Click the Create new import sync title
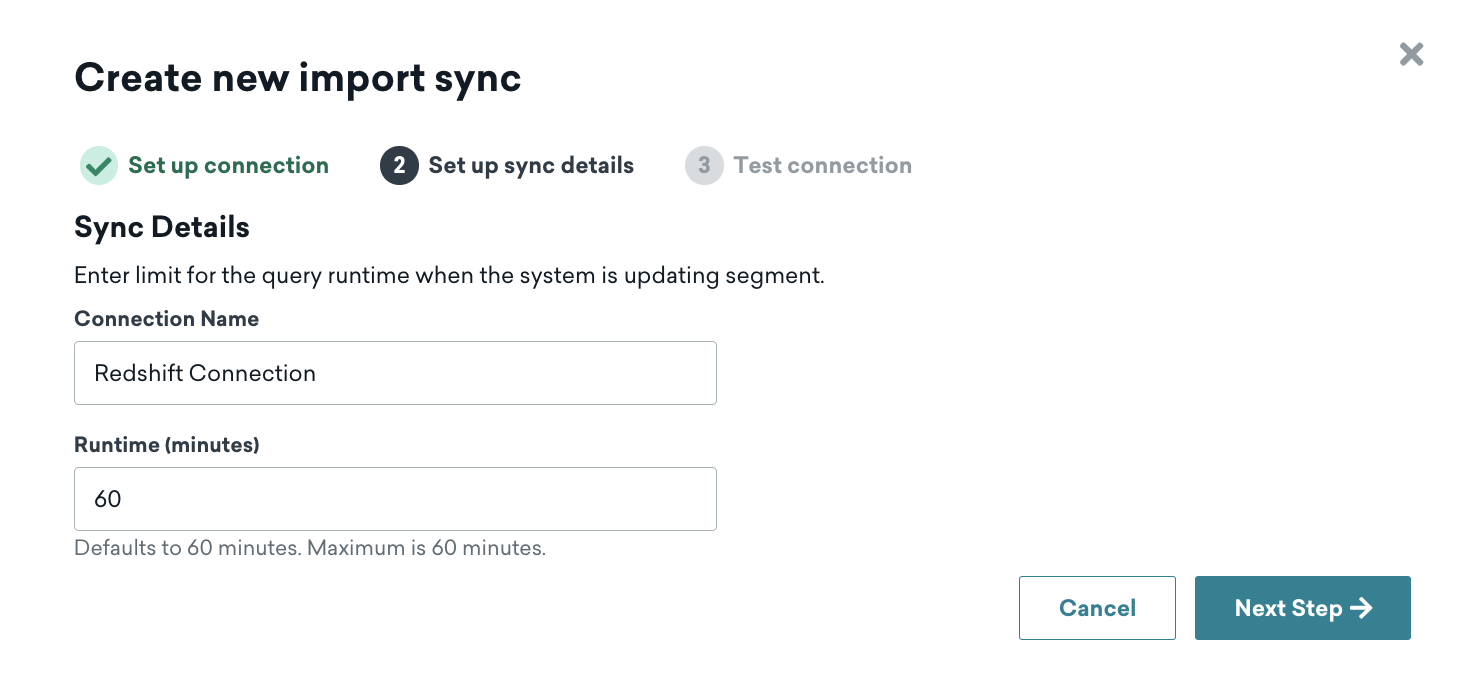Screen dimensions: 1460x692 298,78
